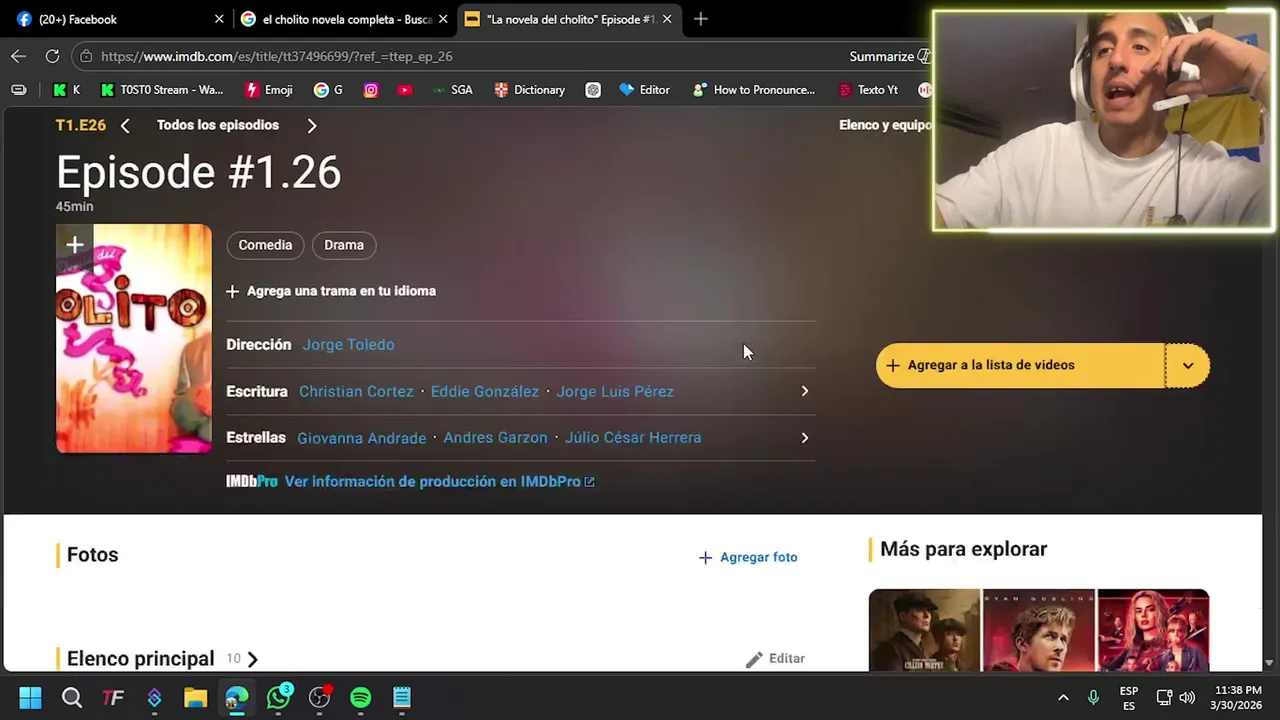Expand Elenco principal chevron
Screen dimensions: 1280x720
pyautogui.click(x=252, y=659)
